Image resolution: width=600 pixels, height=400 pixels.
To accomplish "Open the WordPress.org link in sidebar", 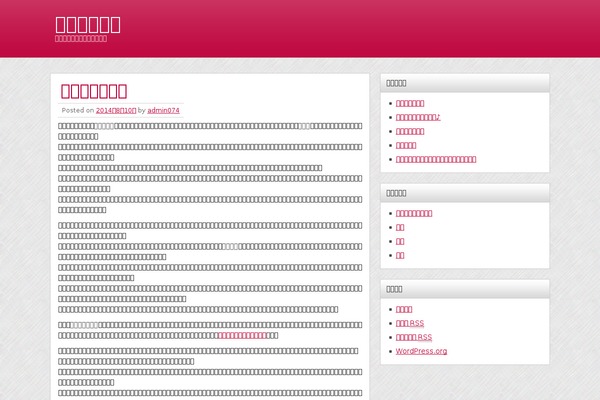I will pyautogui.click(x=421, y=351).
